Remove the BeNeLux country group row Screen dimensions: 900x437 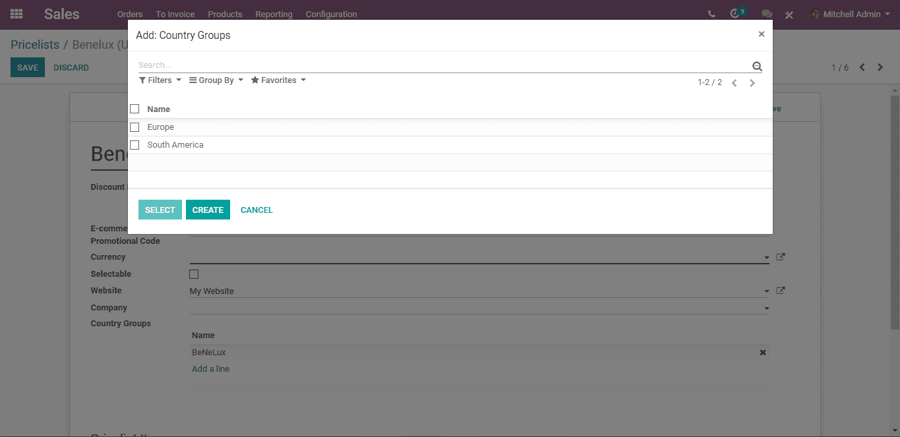[x=763, y=353]
